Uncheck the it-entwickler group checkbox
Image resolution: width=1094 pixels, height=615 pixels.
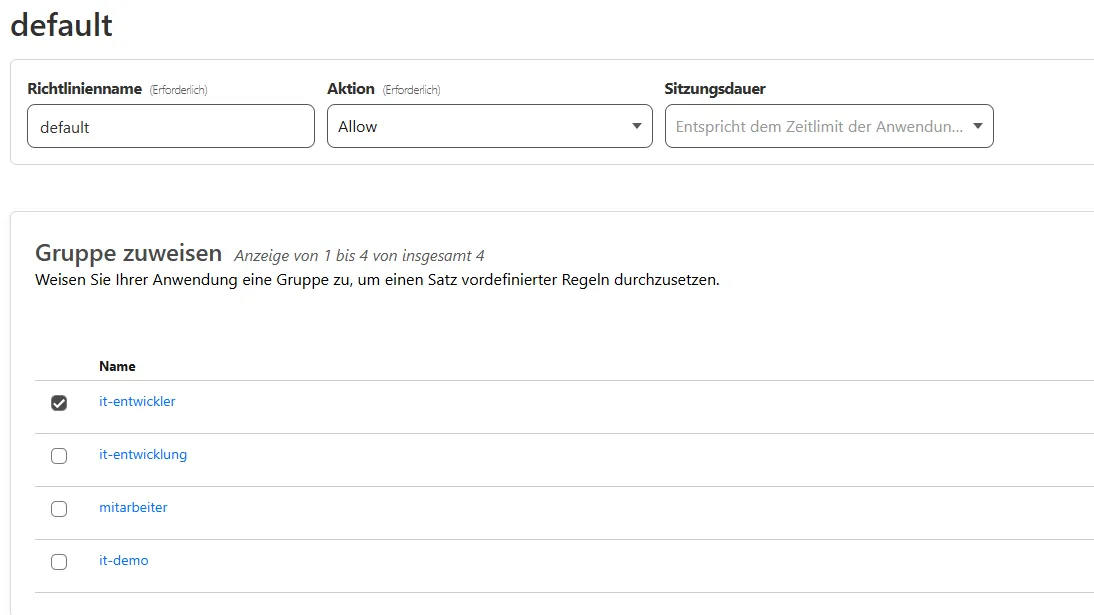[59, 403]
